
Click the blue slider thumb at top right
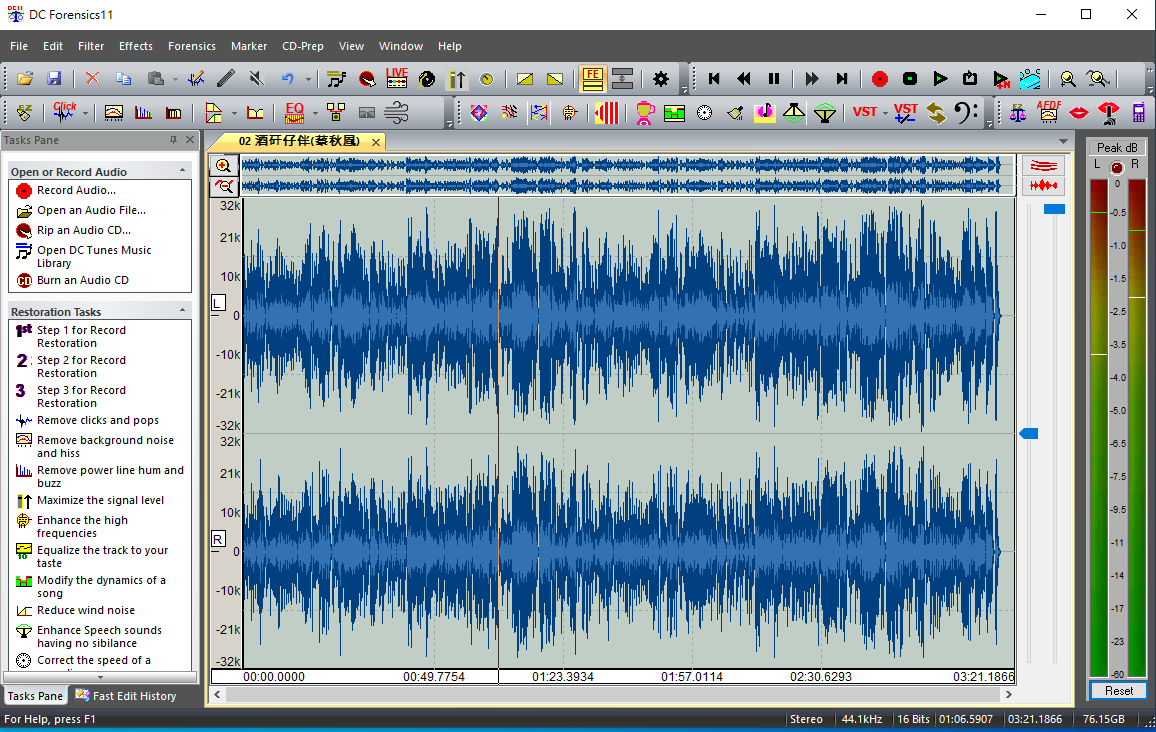(x=1054, y=209)
